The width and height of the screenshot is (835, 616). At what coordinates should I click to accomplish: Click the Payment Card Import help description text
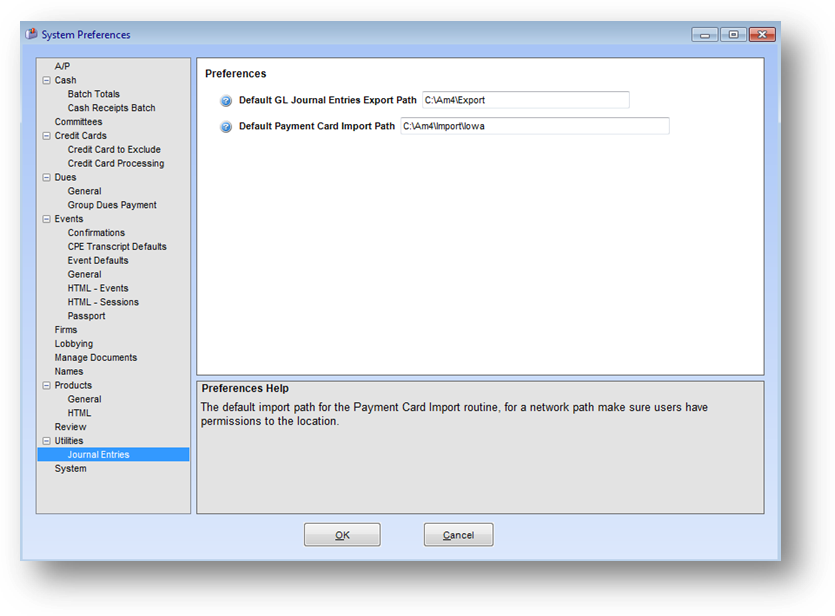[454, 414]
